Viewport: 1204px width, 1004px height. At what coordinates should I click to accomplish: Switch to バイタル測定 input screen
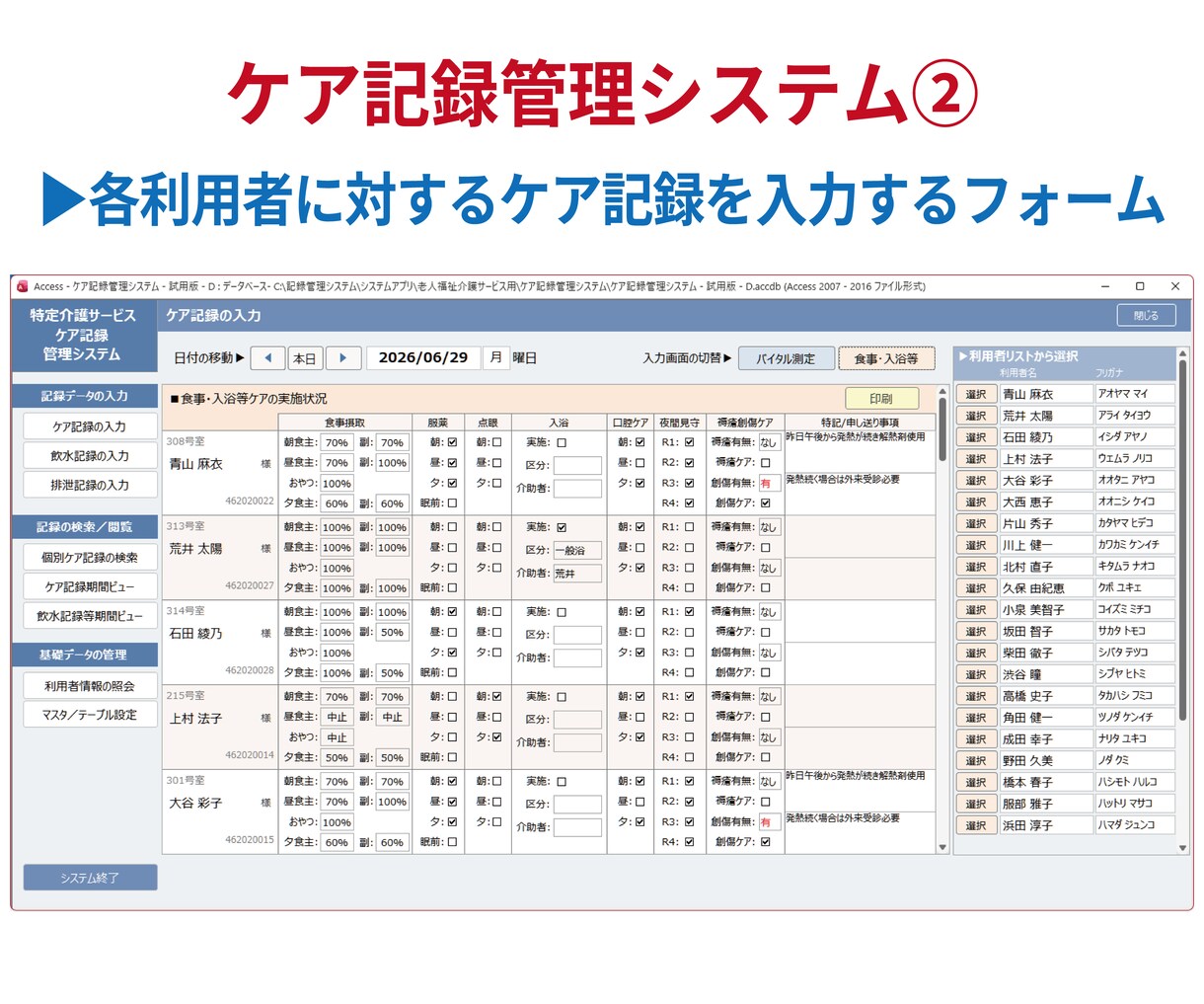pyautogui.click(x=786, y=358)
